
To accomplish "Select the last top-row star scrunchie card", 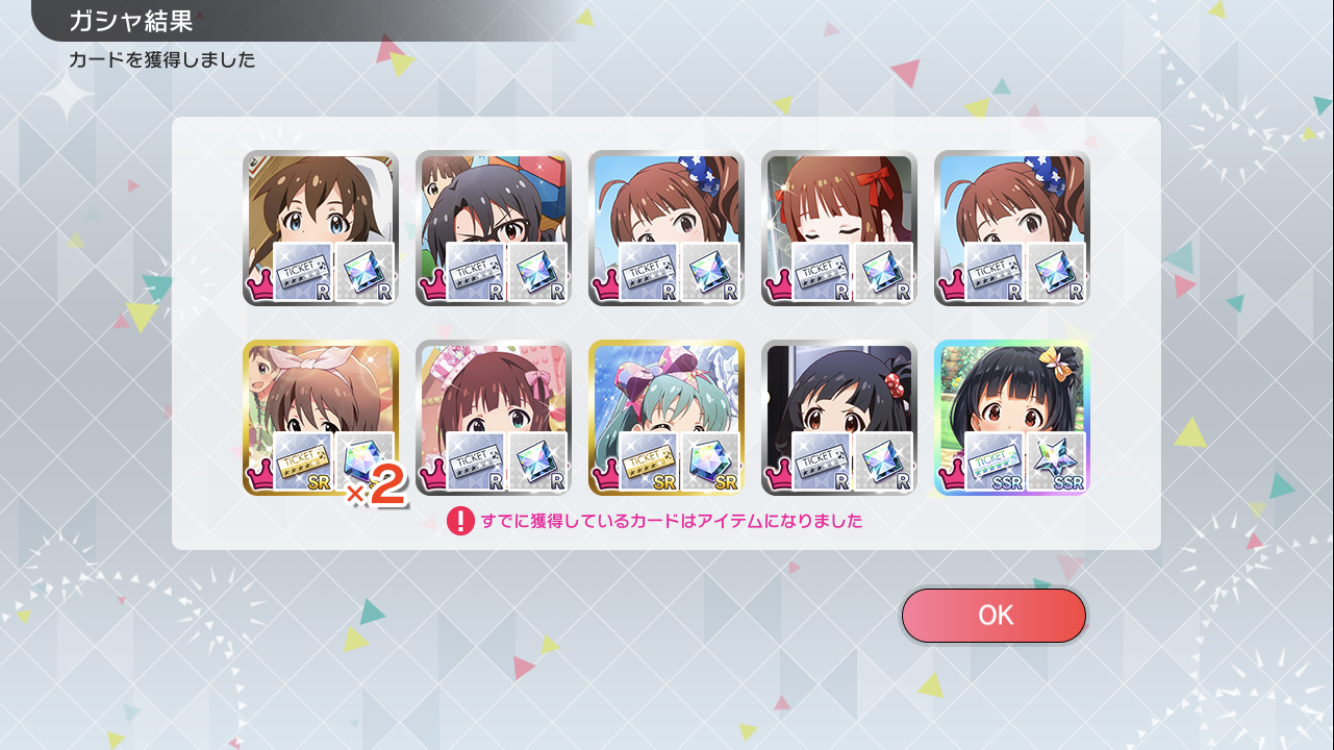I will [1011, 228].
